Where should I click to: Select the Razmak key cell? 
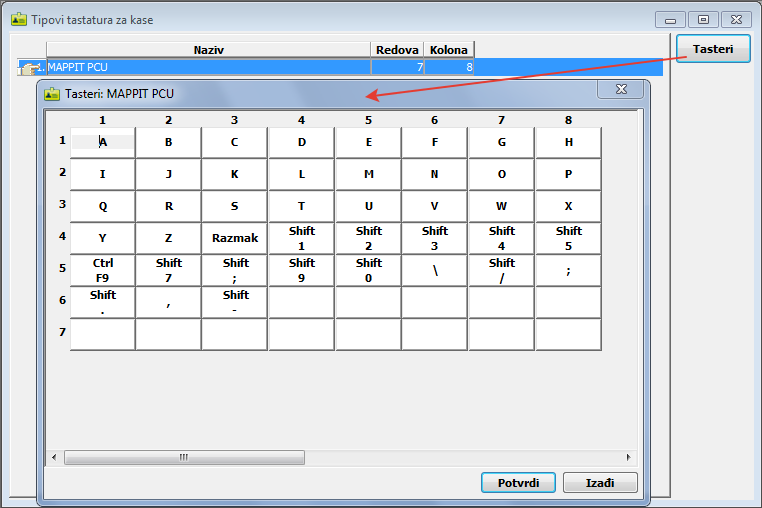pos(234,238)
